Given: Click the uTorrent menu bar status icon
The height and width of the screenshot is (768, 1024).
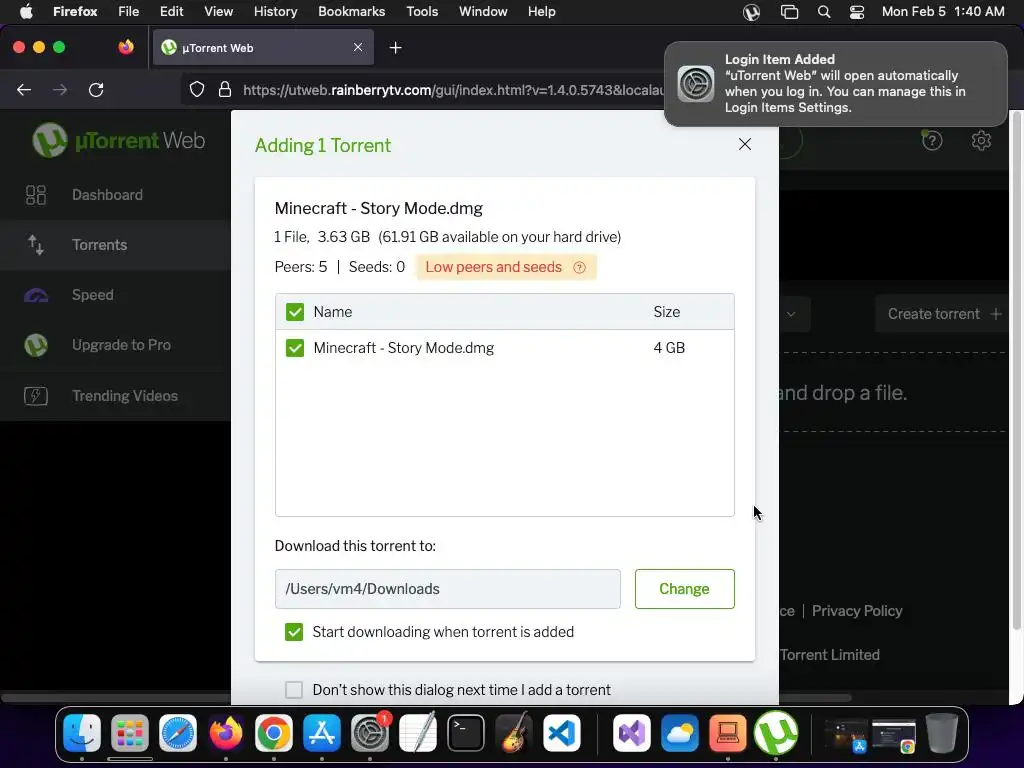Looking at the screenshot, I should coord(751,12).
